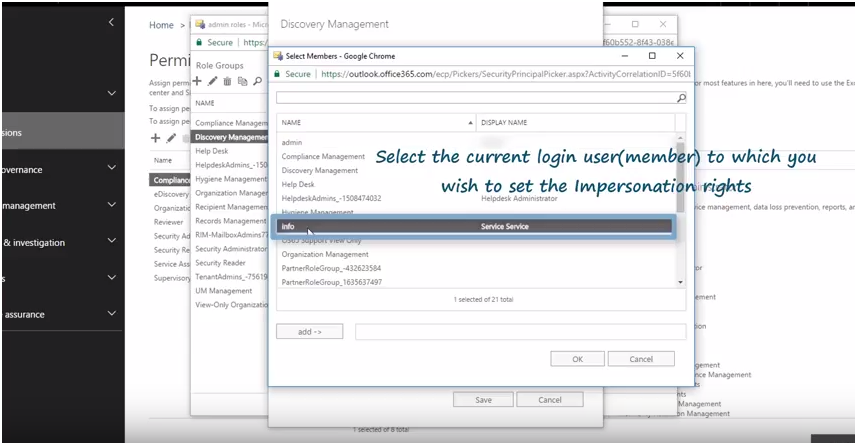The height and width of the screenshot is (443, 855).
Task: Click Save in Discovery Management dialog
Action: [x=483, y=400]
